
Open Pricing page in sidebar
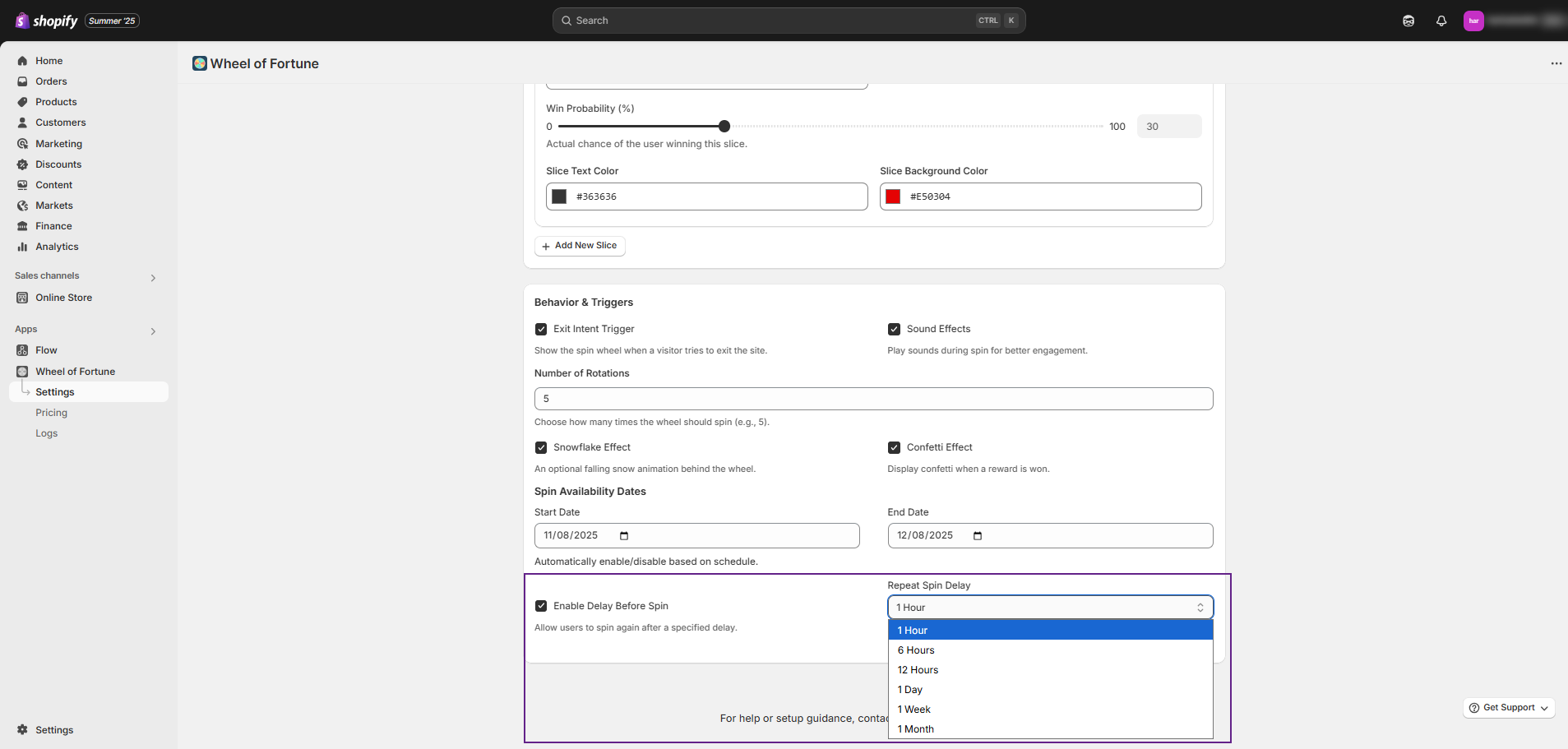pos(51,413)
